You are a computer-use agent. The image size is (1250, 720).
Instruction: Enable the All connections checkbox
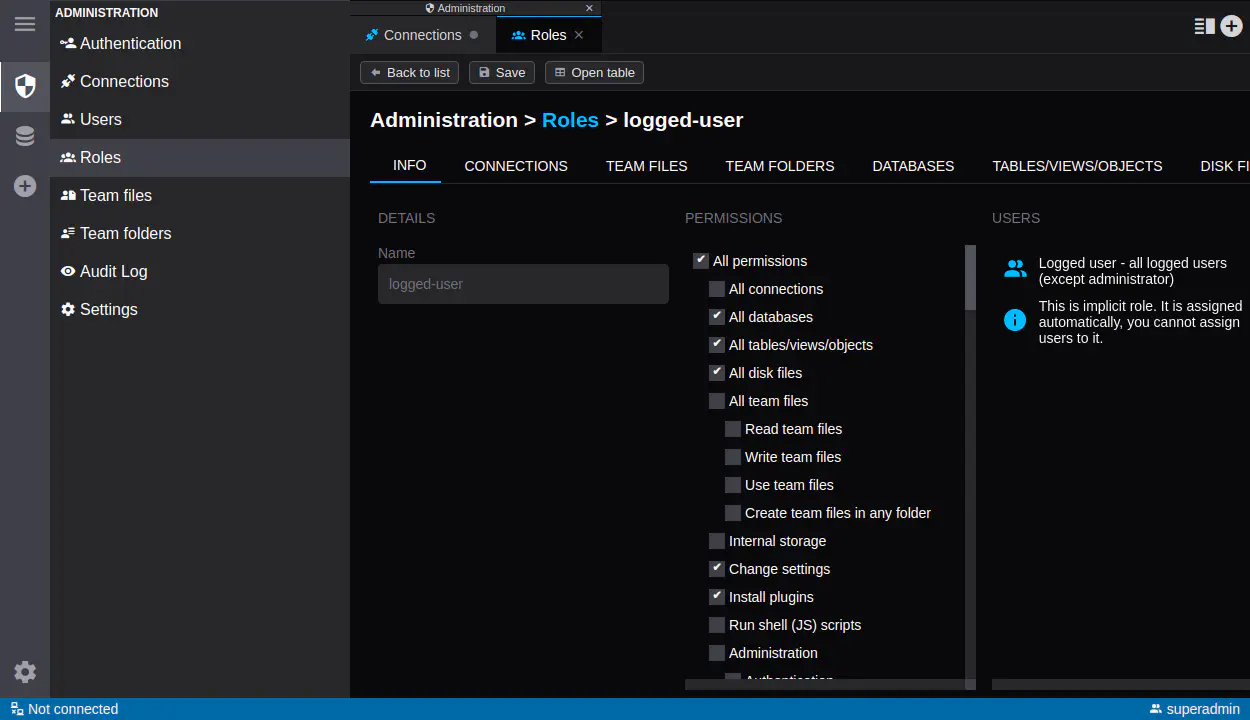(717, 289)
